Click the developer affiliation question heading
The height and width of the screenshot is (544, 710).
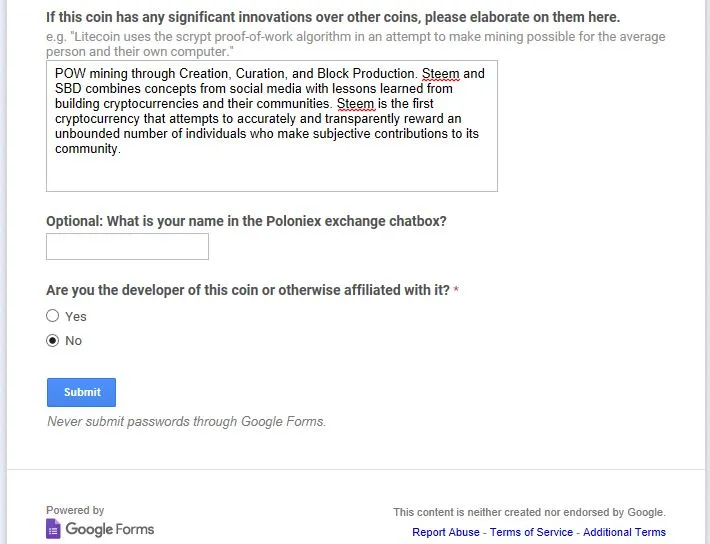point(248,290)
